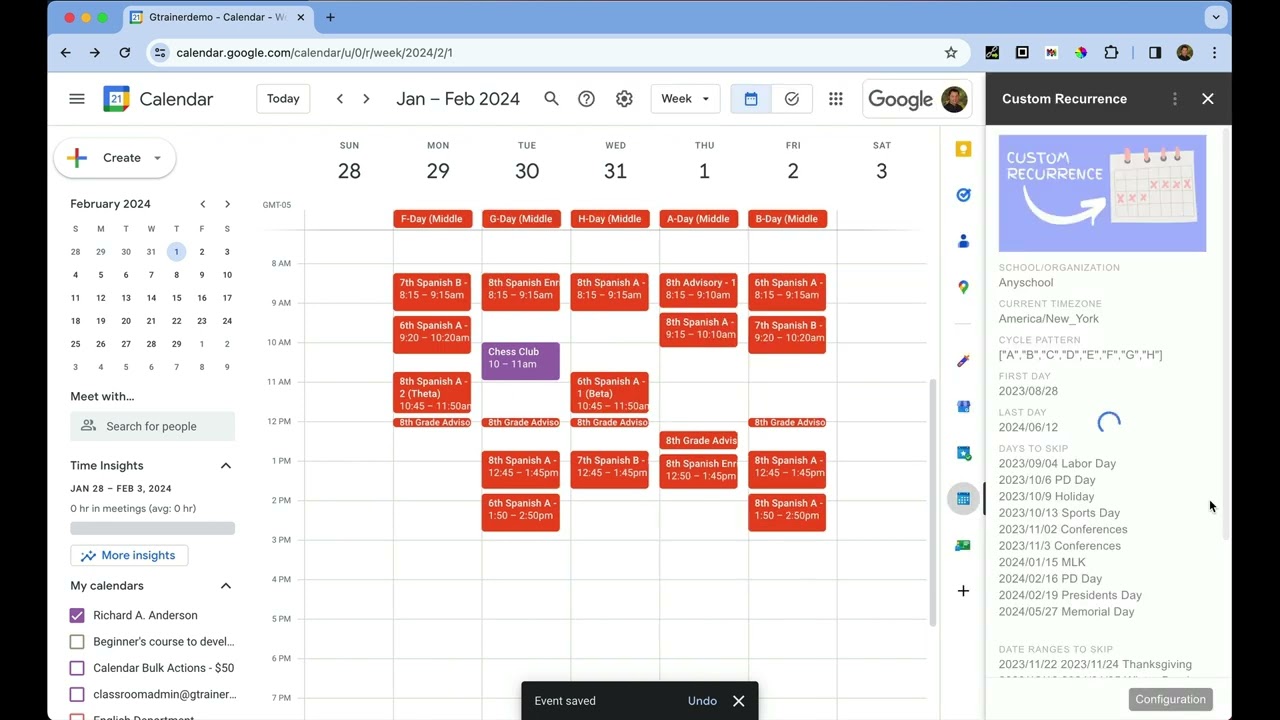Open Custom Recurrence panel more options
The height and width of the screenshot is (720, 1280).
pos(1175,99)
